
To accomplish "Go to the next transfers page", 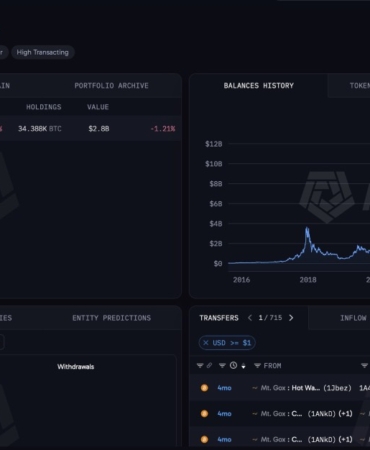I will click(x=291, y=318).
